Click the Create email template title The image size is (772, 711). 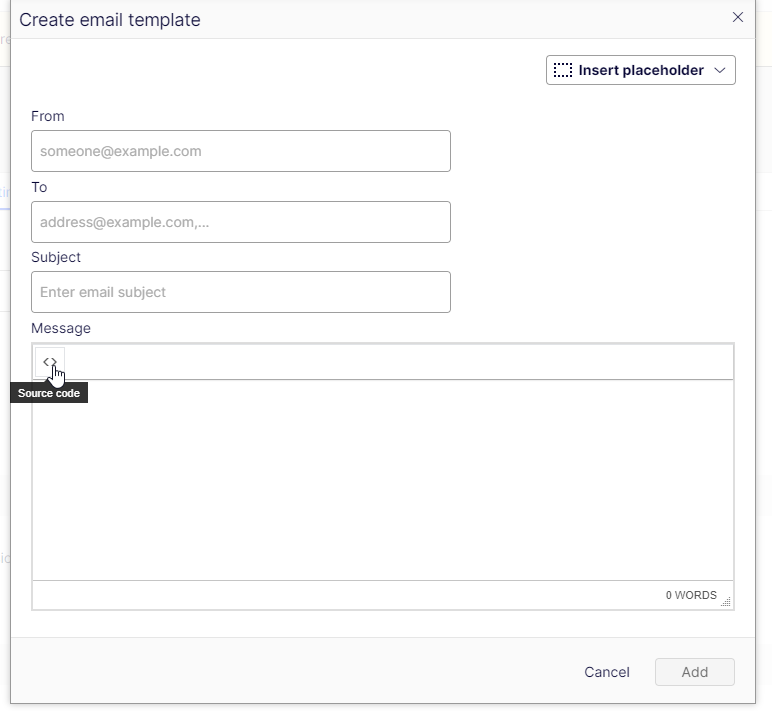click(110, 20)
